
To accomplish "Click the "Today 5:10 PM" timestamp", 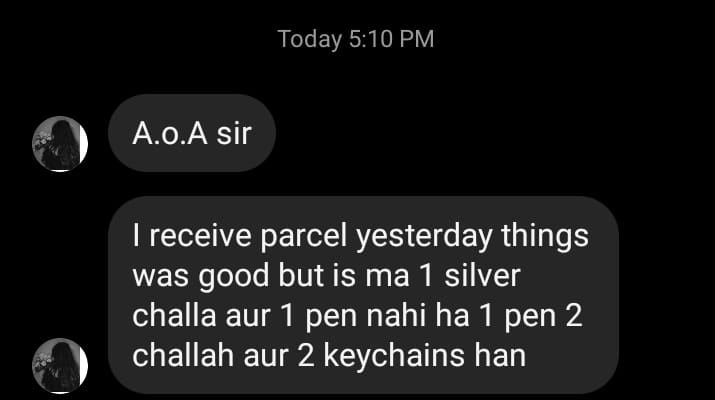I will [x=356, y=39].
